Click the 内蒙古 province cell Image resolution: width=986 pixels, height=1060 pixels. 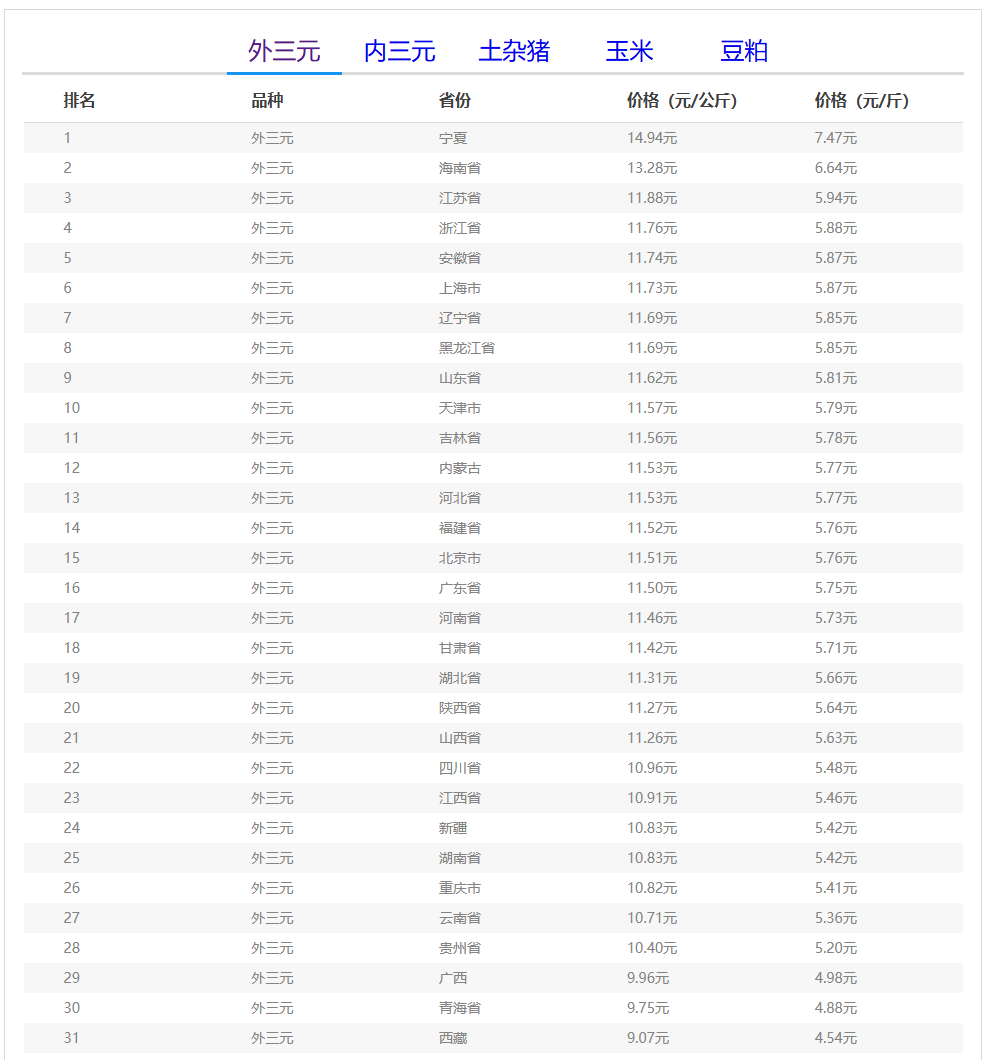[460, 468]
